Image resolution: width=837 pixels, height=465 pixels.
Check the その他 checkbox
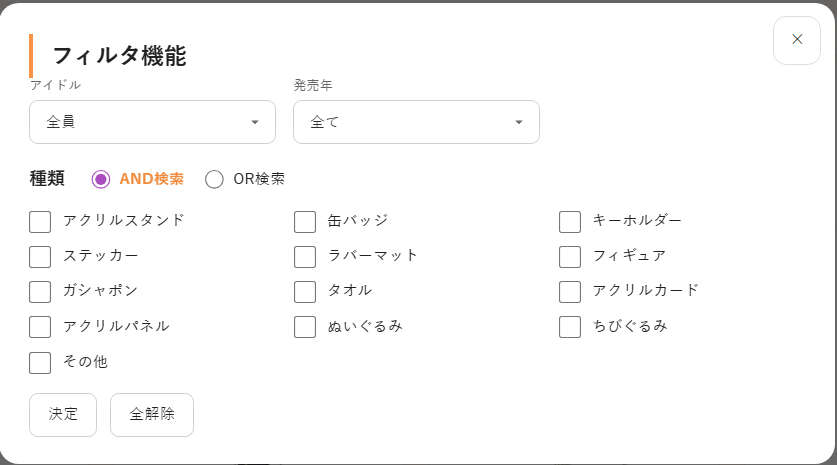40,362
